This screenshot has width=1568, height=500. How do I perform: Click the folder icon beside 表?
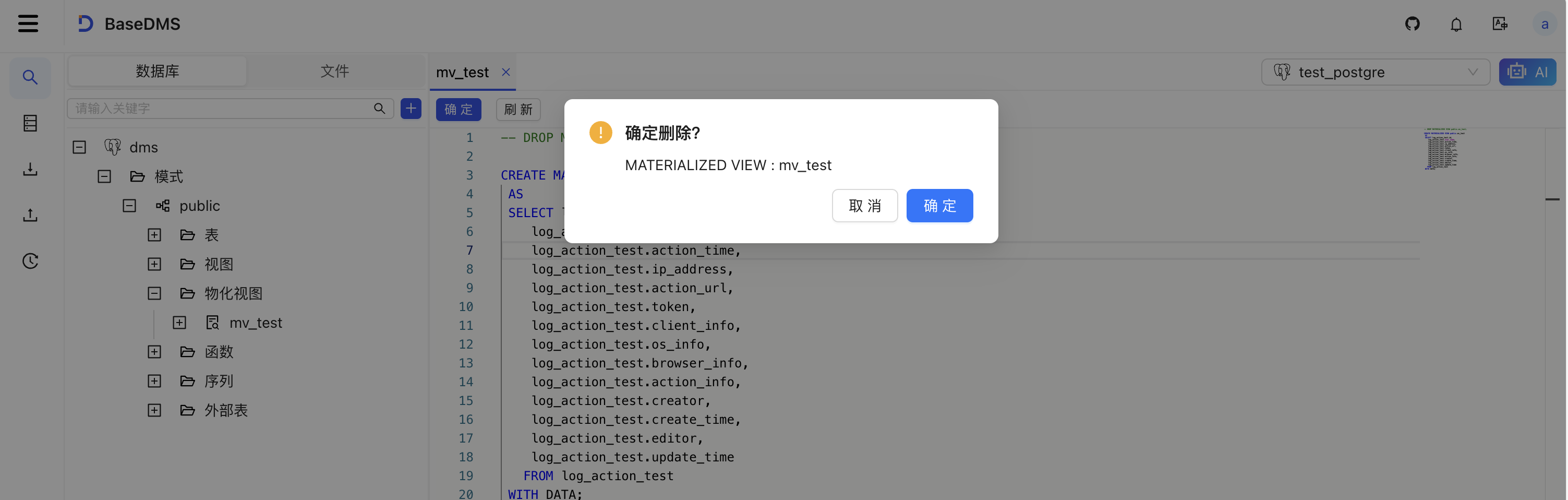[187, 234]
